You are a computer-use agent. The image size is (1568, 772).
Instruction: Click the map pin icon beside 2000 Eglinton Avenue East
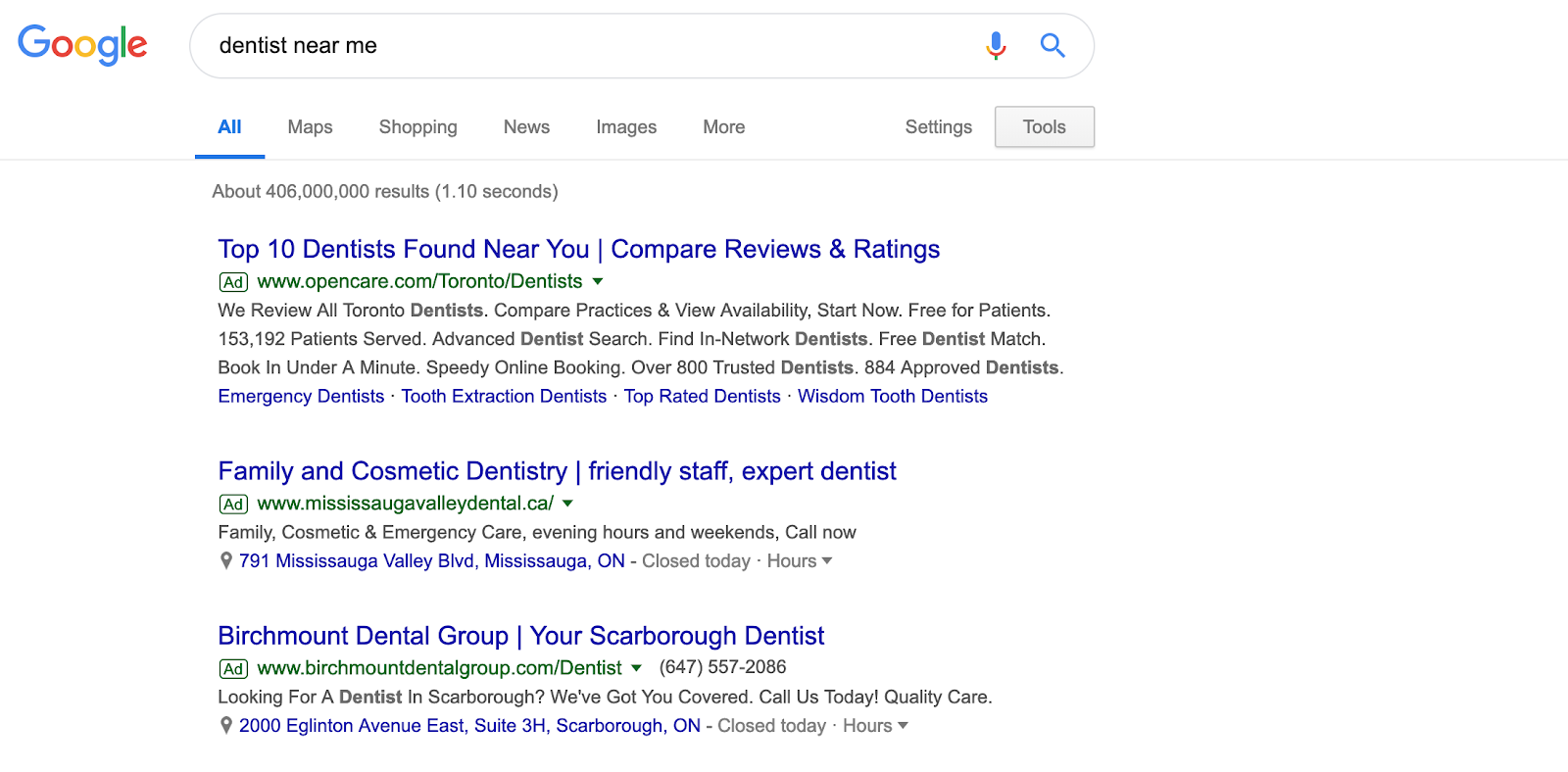(x=226, y=726)
